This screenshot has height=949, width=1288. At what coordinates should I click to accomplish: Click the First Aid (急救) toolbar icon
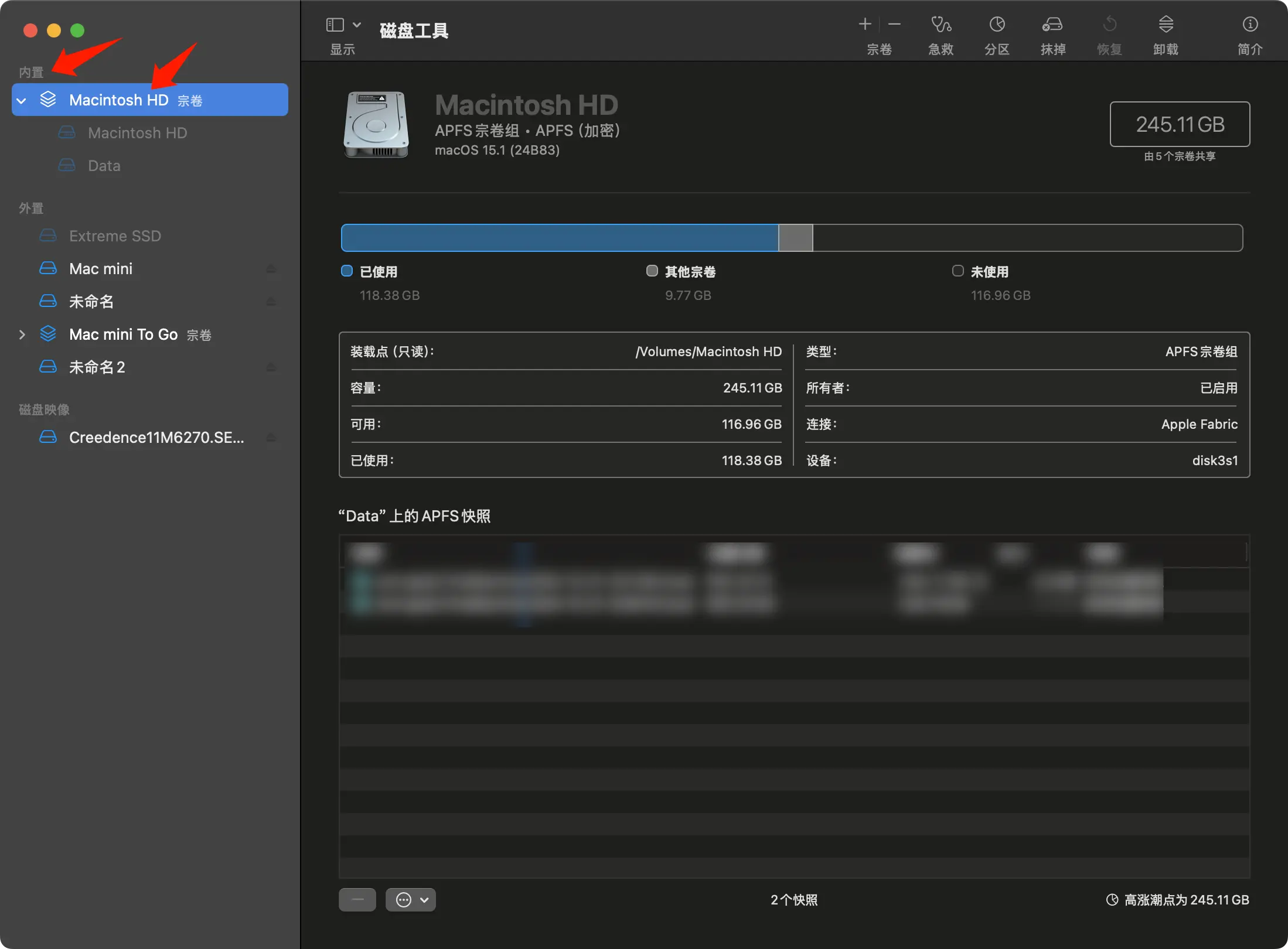tap(941, 25)
